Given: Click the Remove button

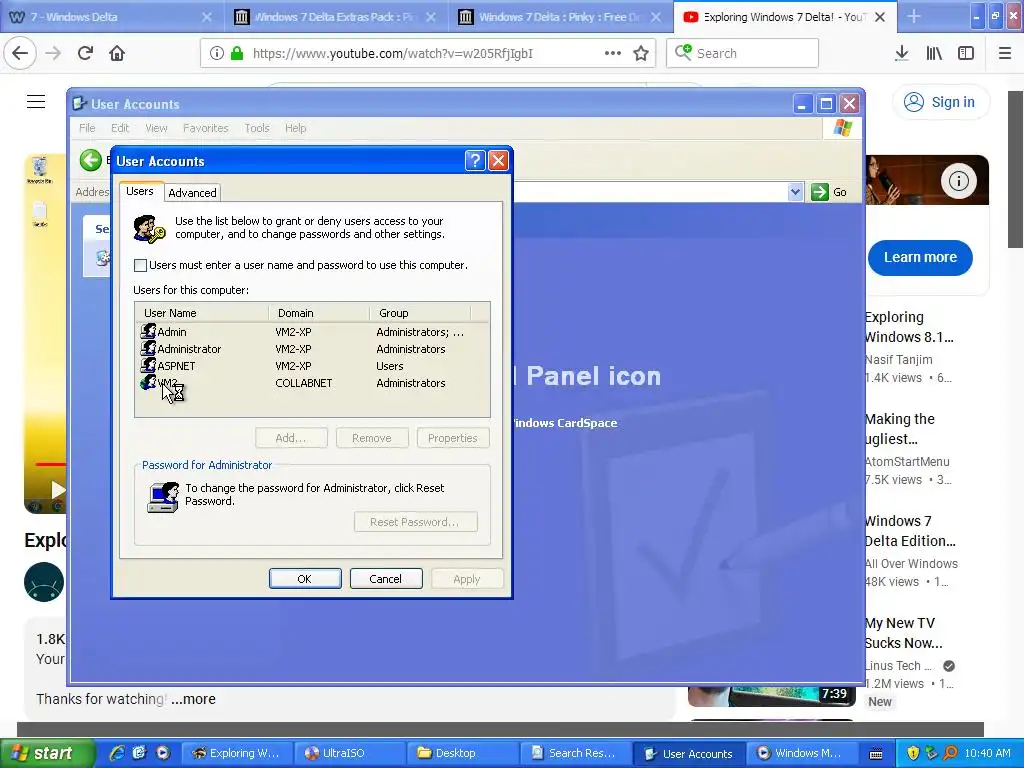Looking at the screenshot, I should coord(372,438).
